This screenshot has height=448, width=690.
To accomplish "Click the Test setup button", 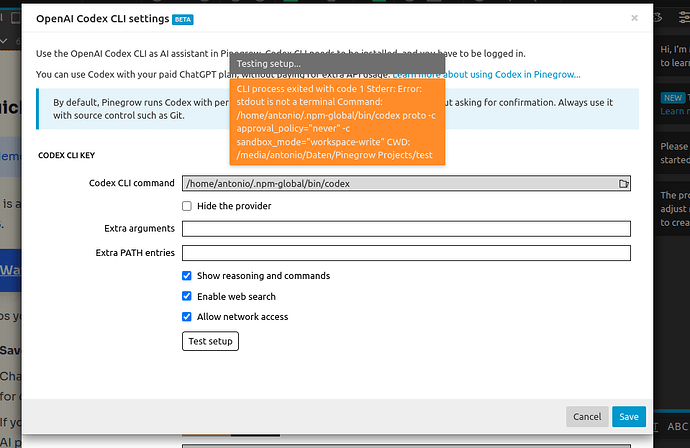I will coord(210,341).
